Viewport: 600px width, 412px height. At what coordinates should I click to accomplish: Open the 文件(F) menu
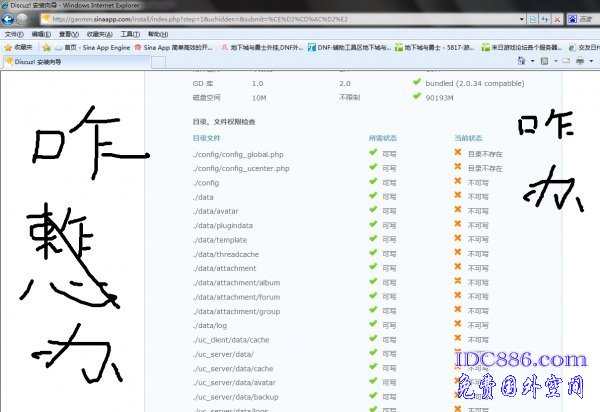pos(14,33)
